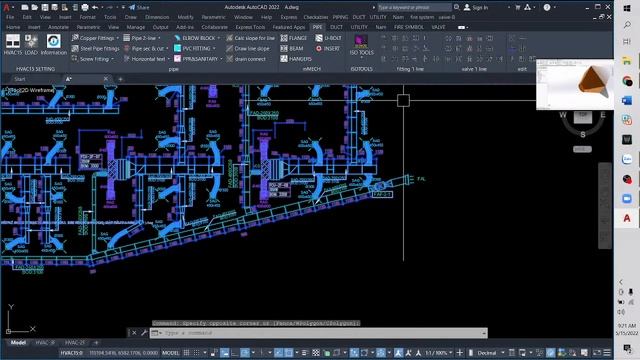Switch to the DUCT ribbon tab
640x360 pixels.
point(336,27)
